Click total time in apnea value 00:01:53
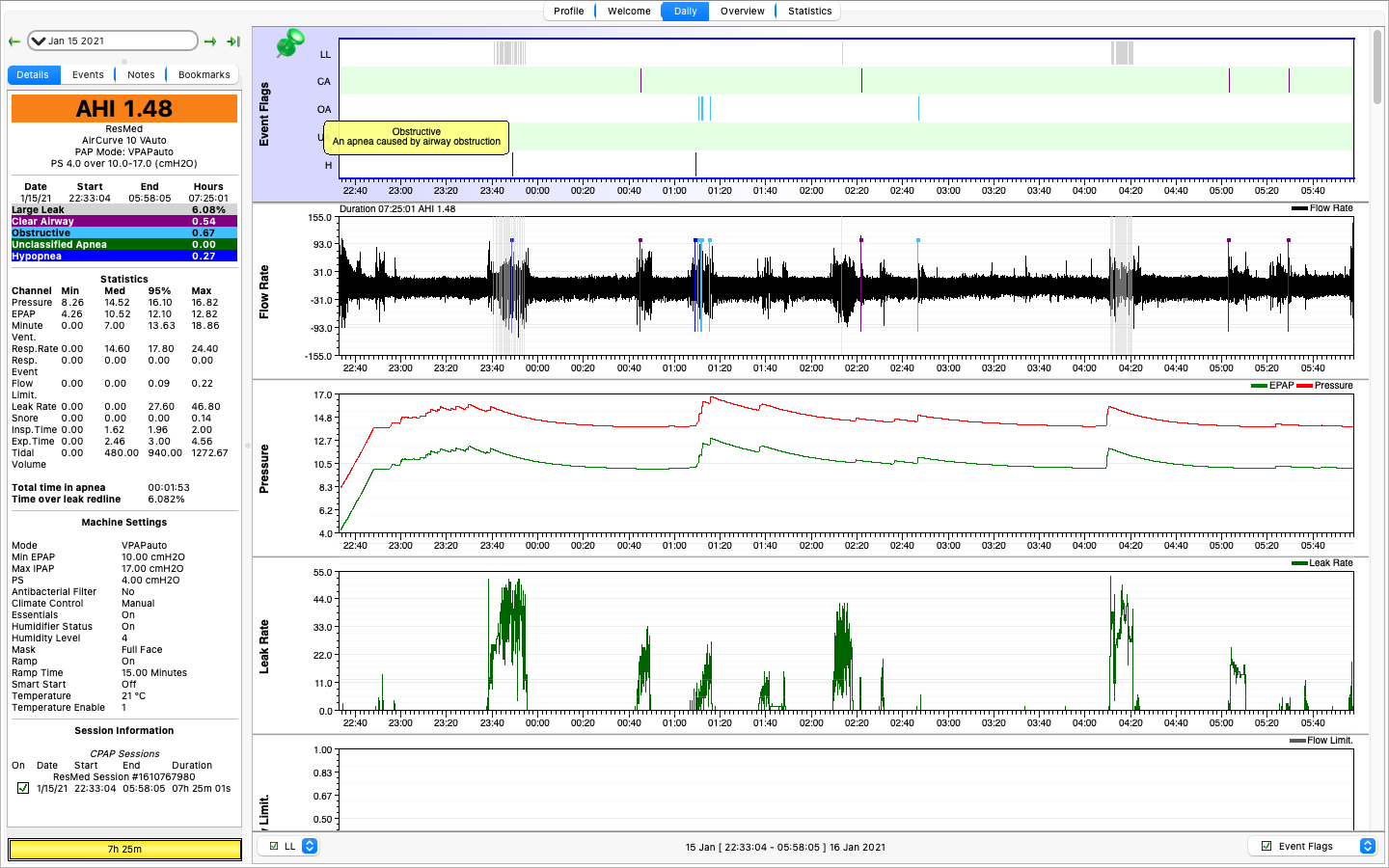The image size is (1389, 868). [169, 488]
